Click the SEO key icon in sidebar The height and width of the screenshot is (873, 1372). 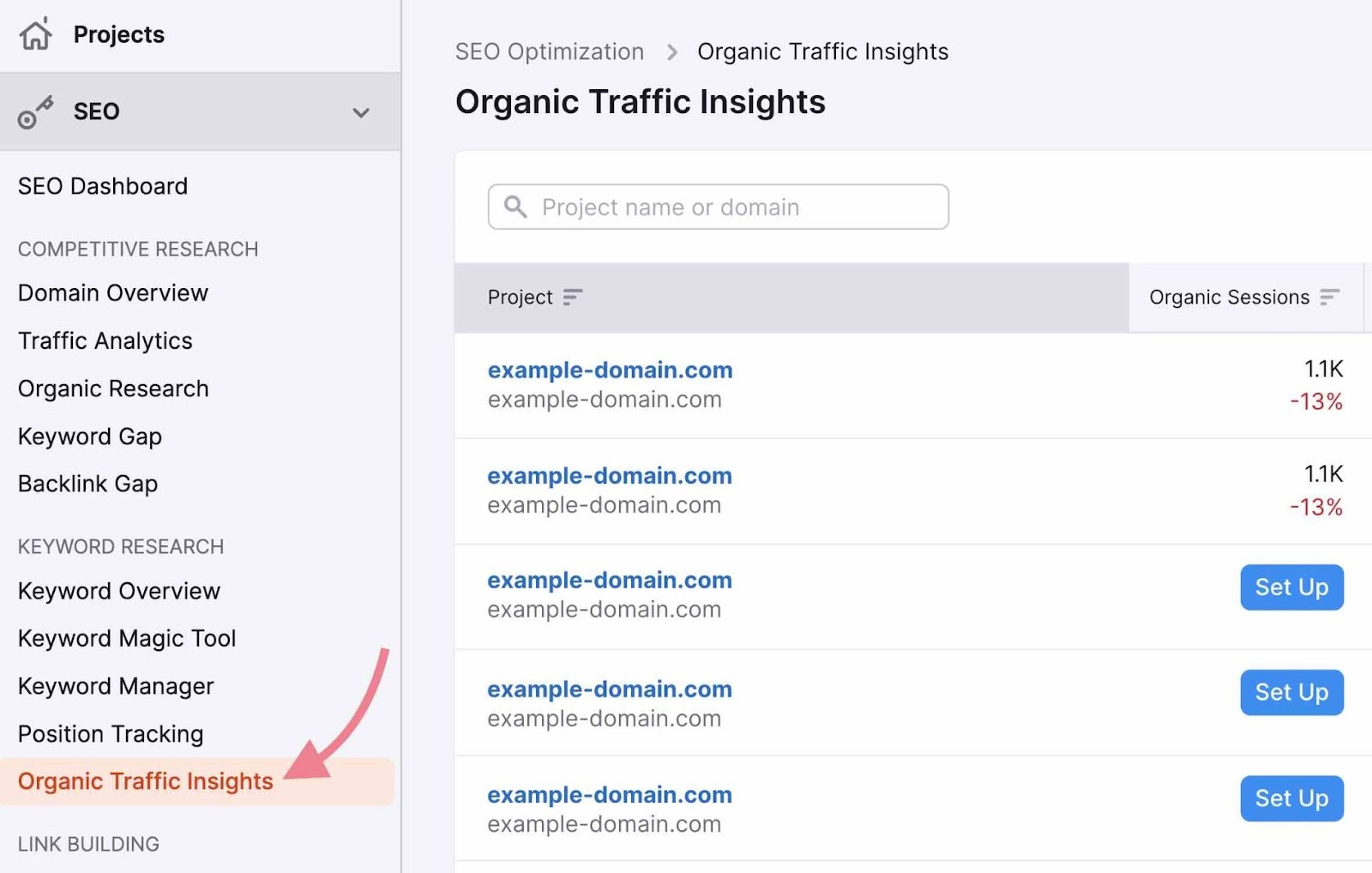(x=36, y=111)
